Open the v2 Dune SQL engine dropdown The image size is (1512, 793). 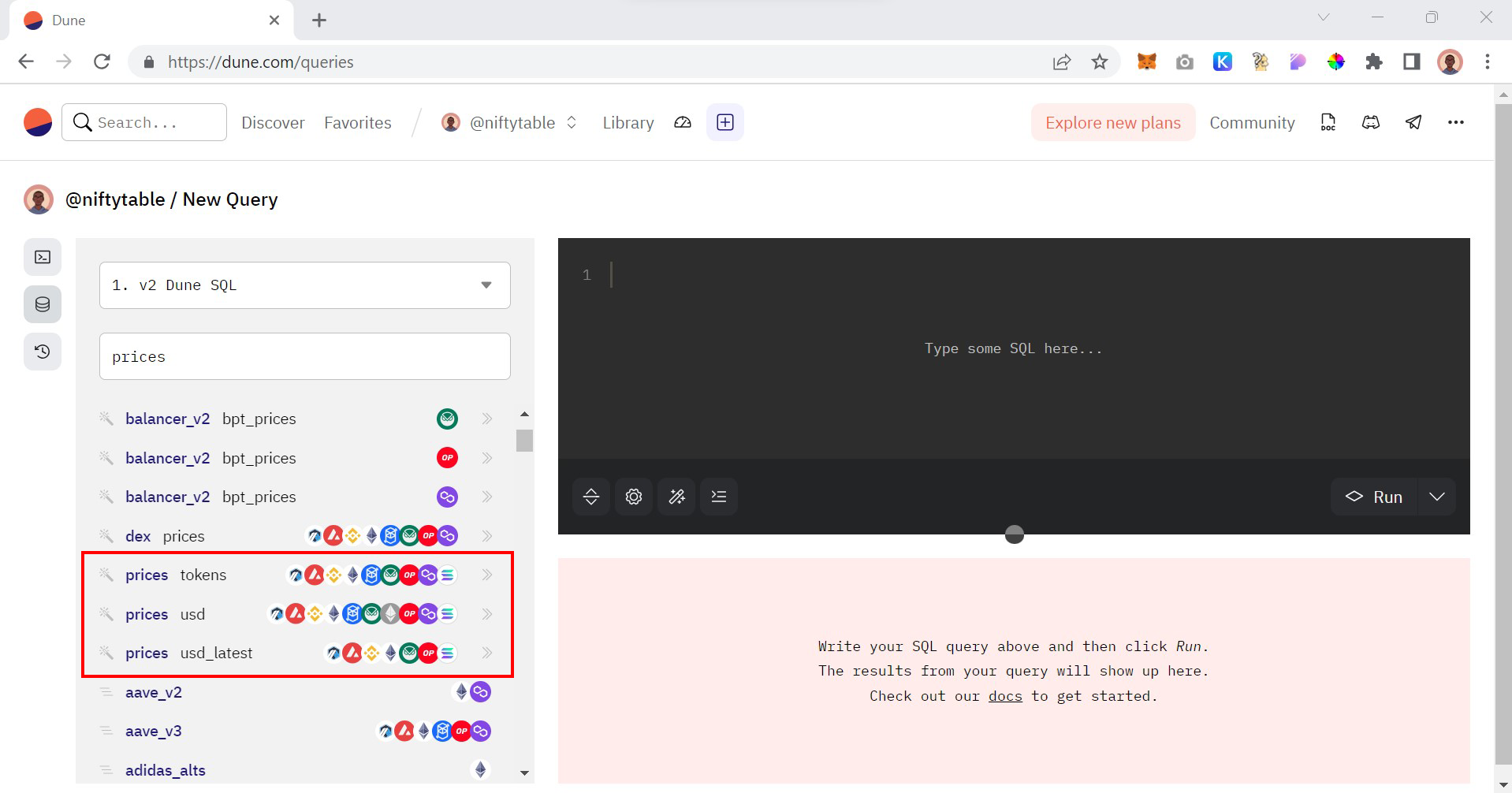[x=305, y=285]
